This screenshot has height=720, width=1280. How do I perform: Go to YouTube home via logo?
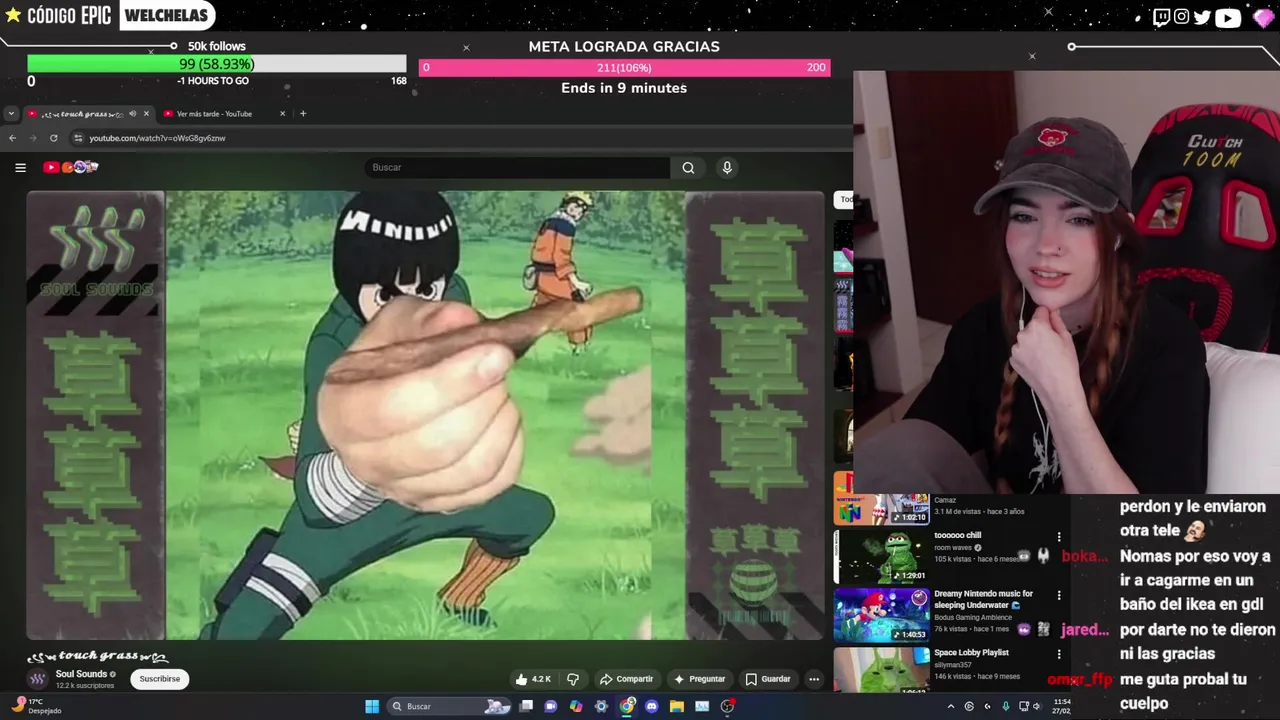coord(70,167)
